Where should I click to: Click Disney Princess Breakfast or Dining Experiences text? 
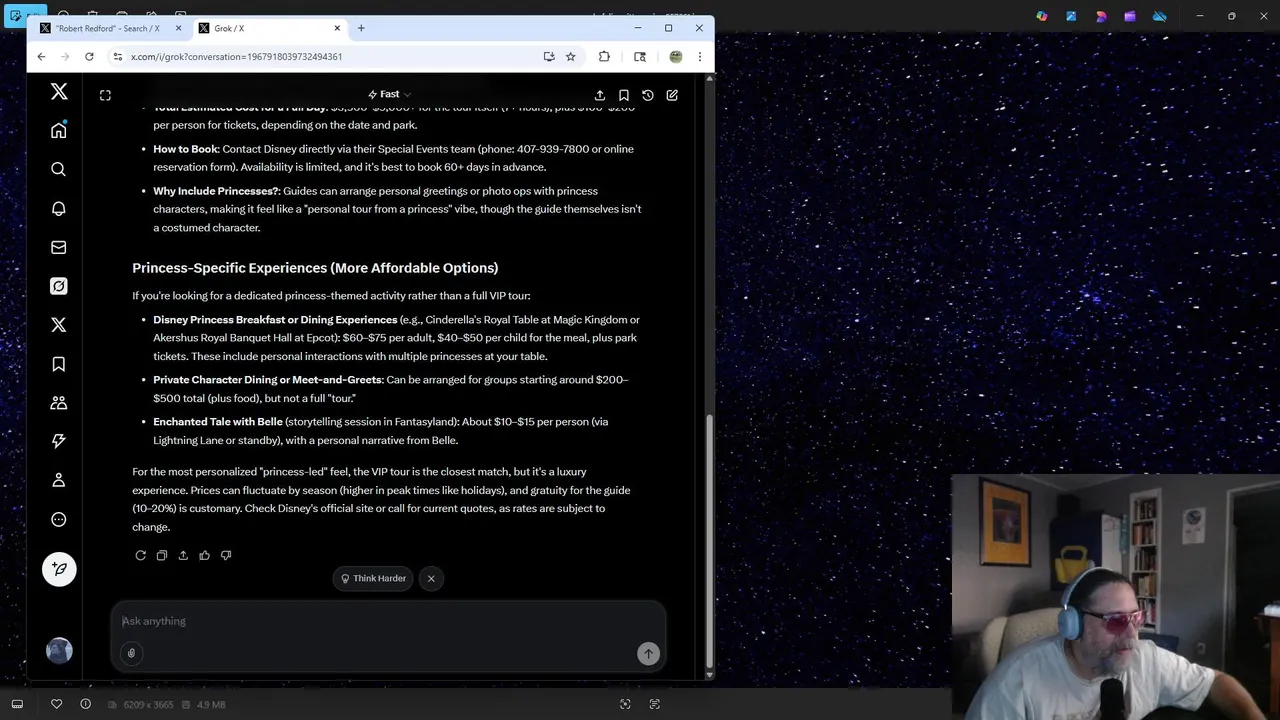point(275,320)
